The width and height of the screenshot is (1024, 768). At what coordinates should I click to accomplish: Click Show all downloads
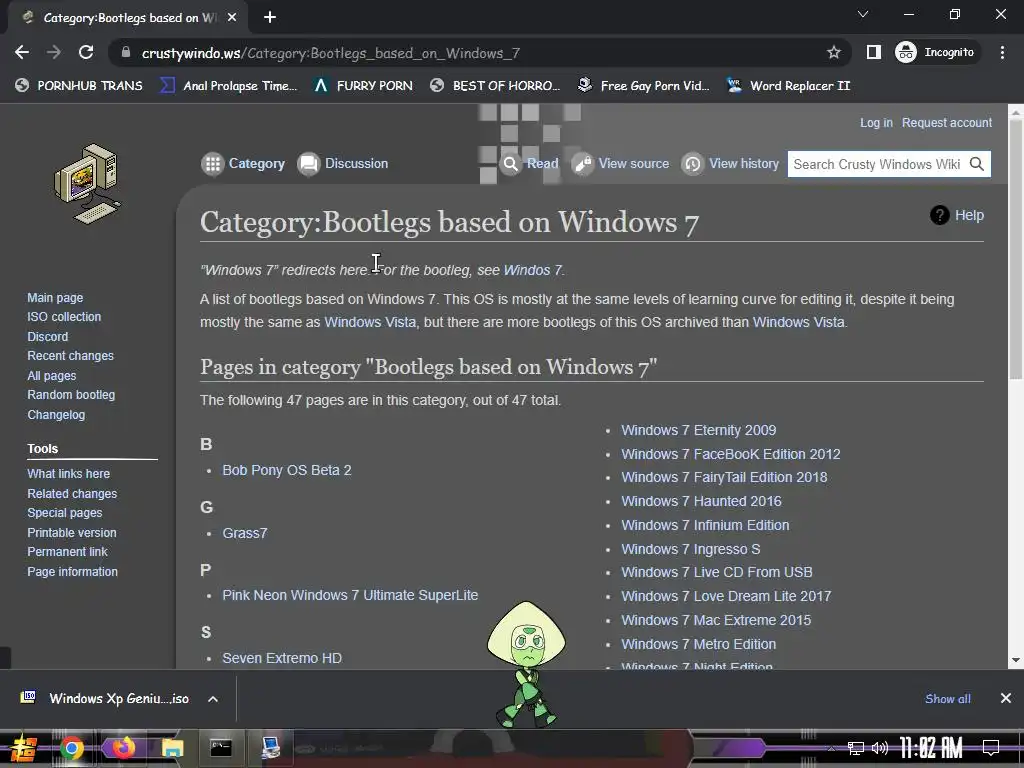(x=948, y=699)
